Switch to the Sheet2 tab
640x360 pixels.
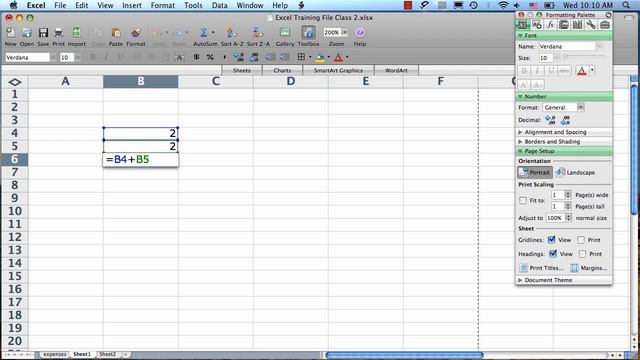107,354
